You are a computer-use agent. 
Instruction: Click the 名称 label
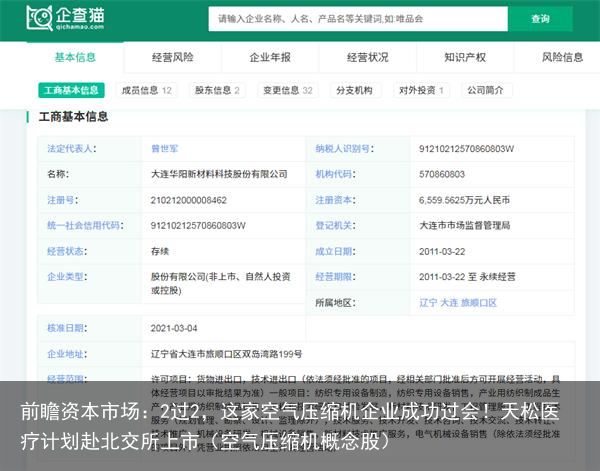(x=58, y=174)
